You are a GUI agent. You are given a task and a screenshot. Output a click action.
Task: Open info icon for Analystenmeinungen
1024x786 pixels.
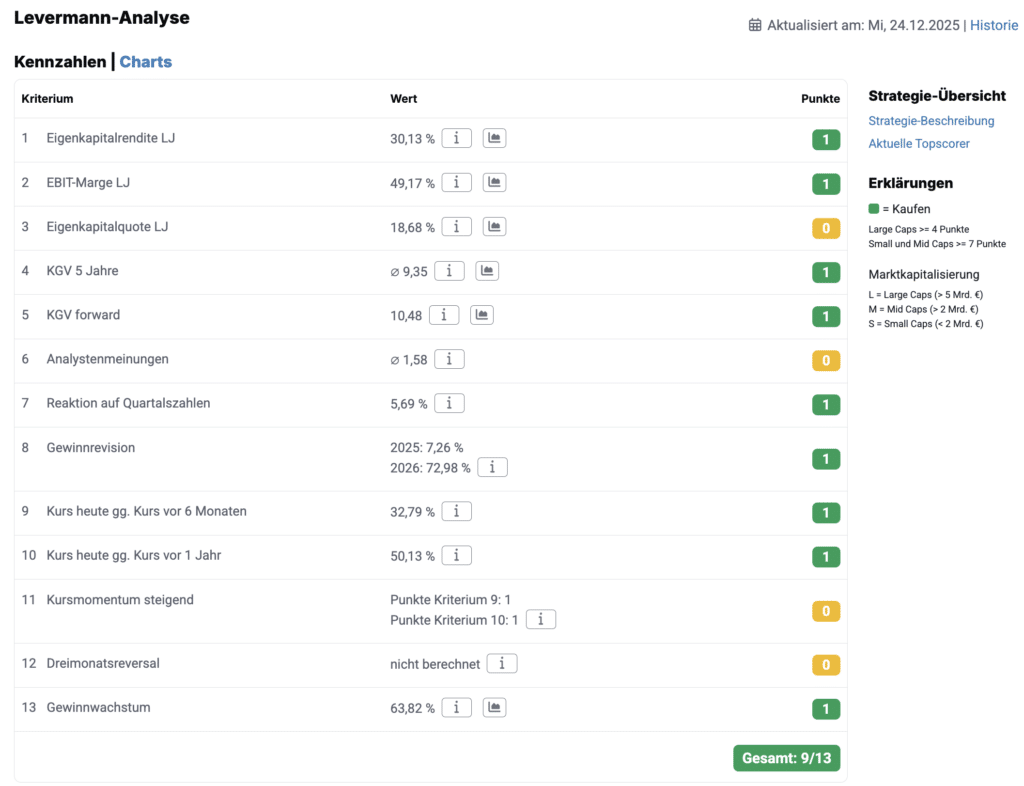coord(449,359)
